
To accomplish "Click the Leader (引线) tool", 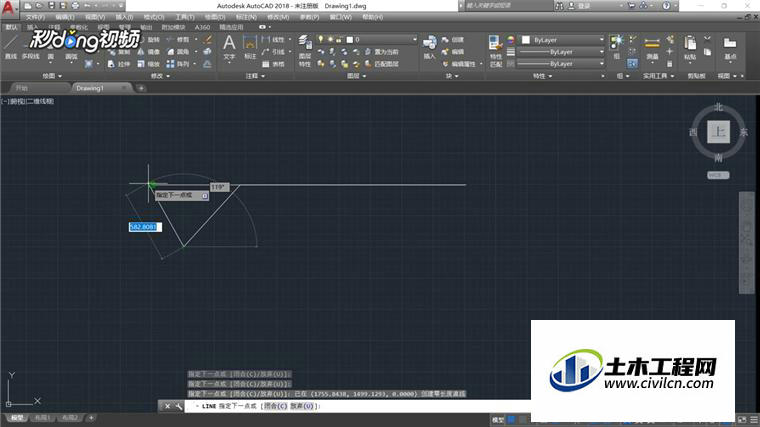I will 273,52.
